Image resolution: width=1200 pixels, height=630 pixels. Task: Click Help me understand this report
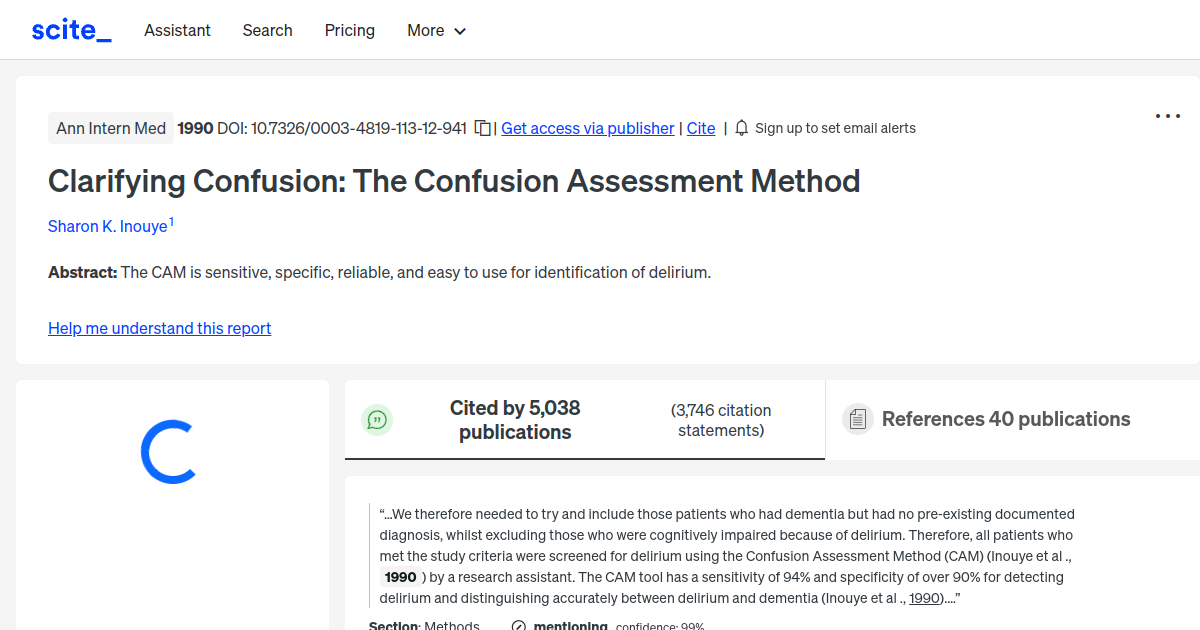[159, 328]
